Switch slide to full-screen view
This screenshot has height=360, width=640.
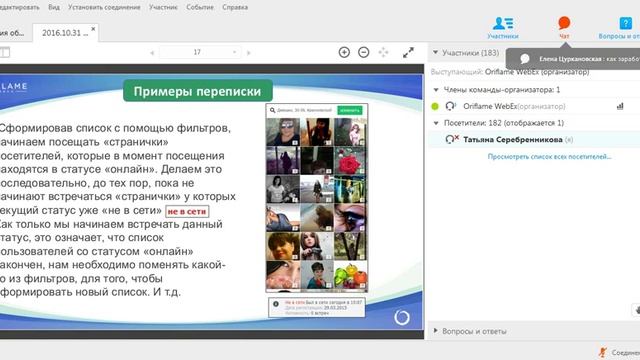(408, 52)
